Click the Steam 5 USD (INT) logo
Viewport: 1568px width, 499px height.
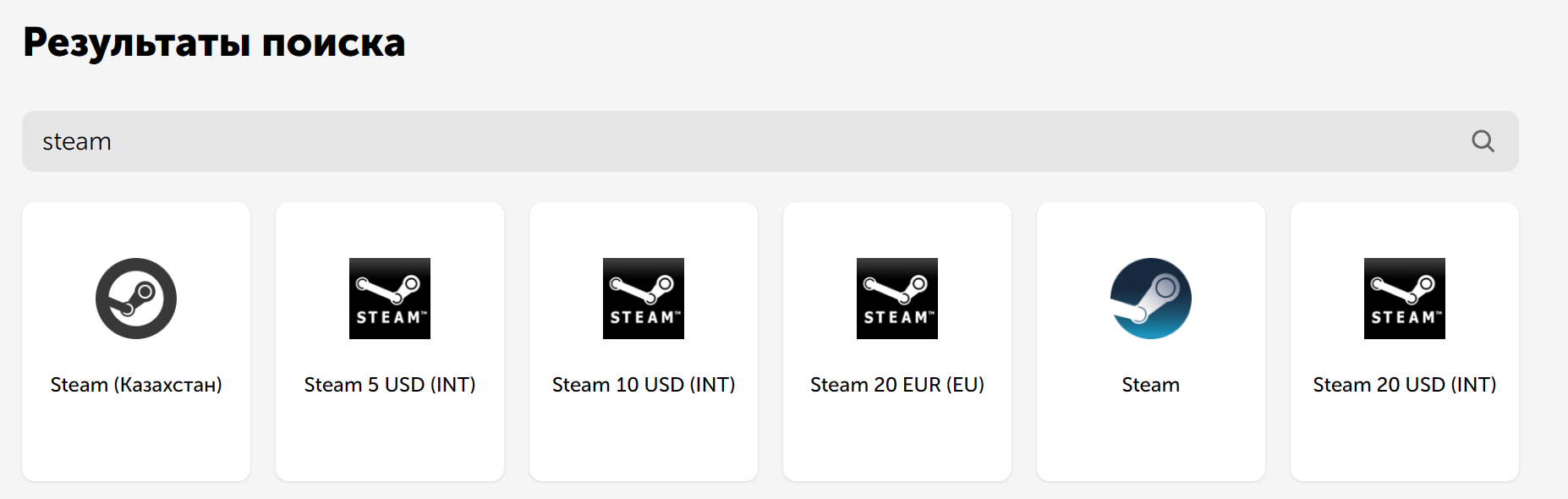pyautogui.click(x=390, y=299)
